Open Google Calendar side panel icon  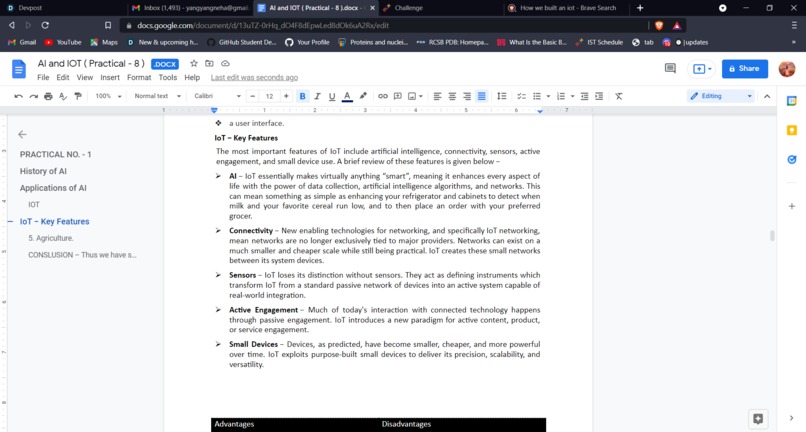click(792, 101)
